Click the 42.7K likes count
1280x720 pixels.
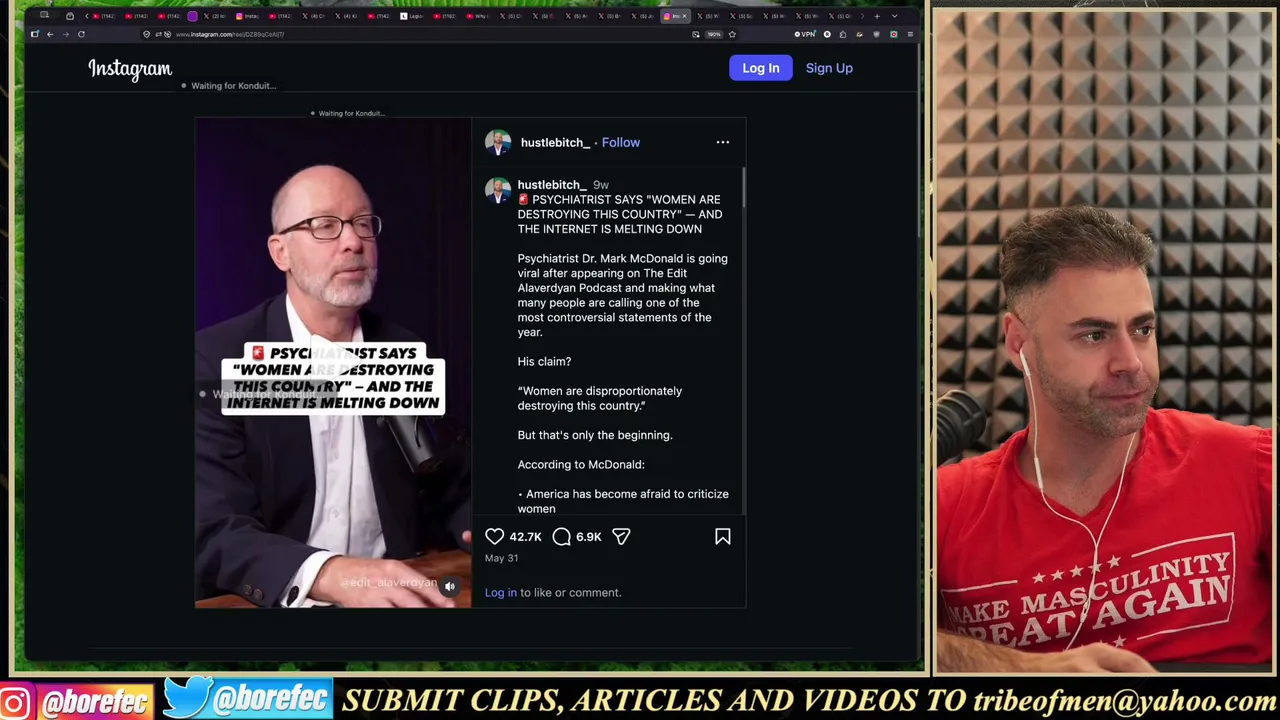coord(525,537)
